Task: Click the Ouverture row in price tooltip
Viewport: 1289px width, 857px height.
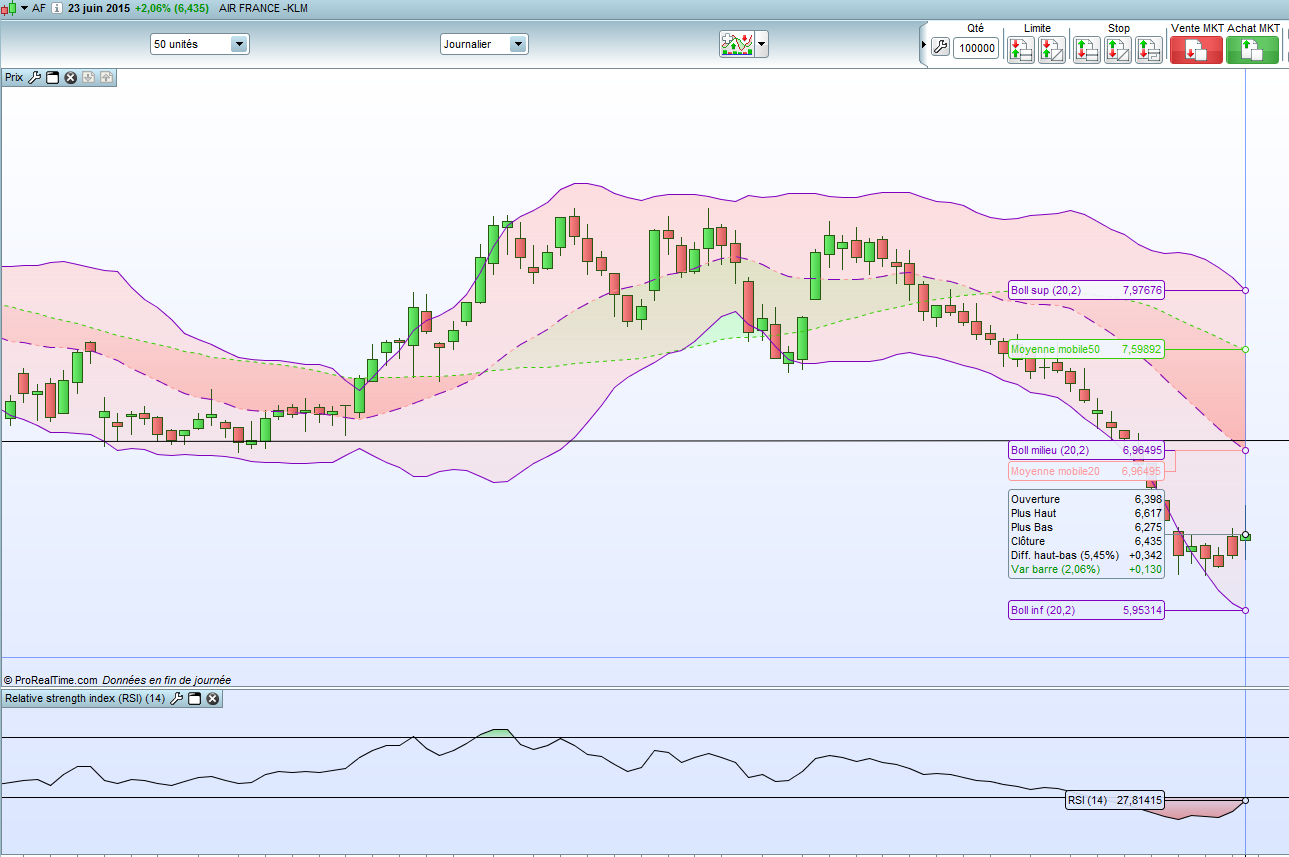Action: click(x=1086, y=499)
